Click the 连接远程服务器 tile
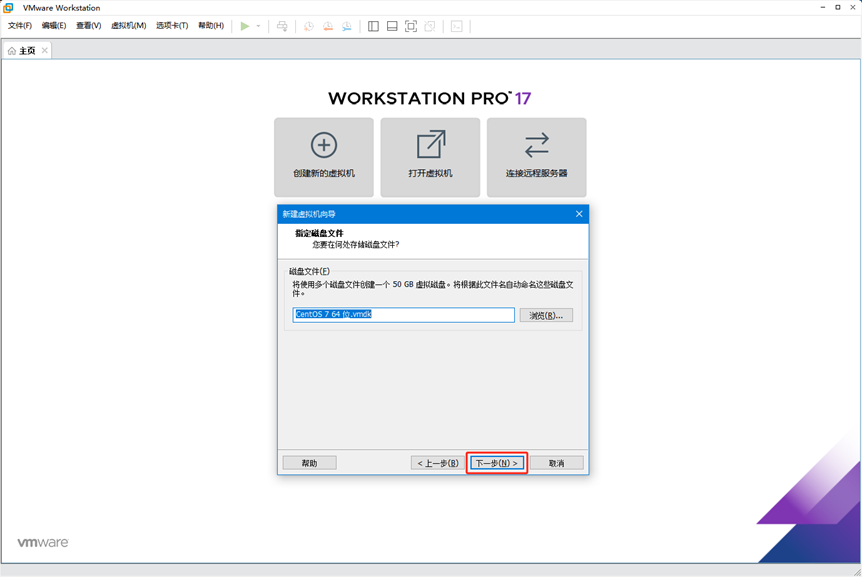The width and height of the screenshot is (862, 577). coord(537,157)
